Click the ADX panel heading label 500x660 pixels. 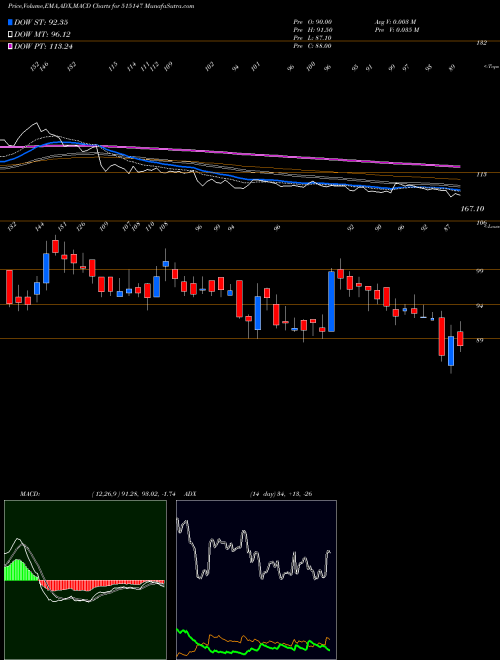coord(190,494)
